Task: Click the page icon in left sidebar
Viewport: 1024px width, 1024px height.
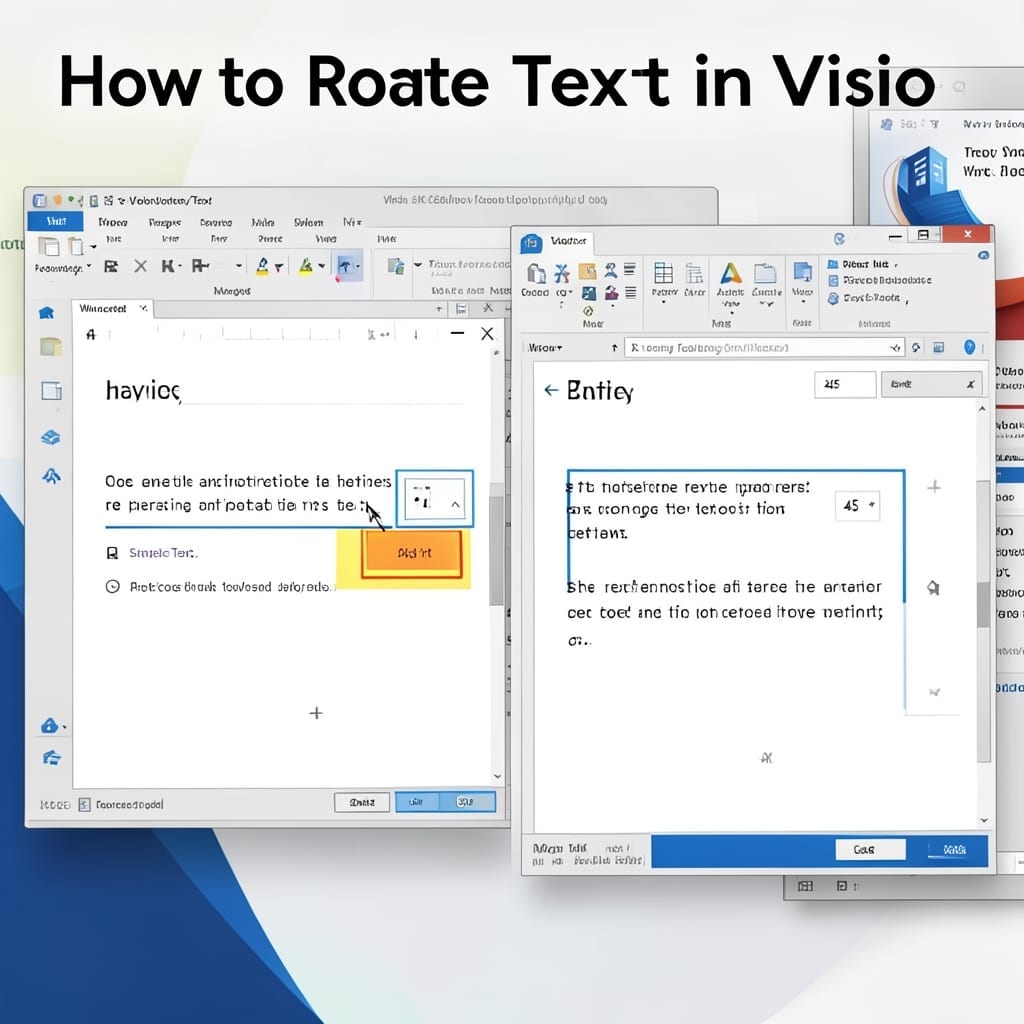Action: click(52, 391)
